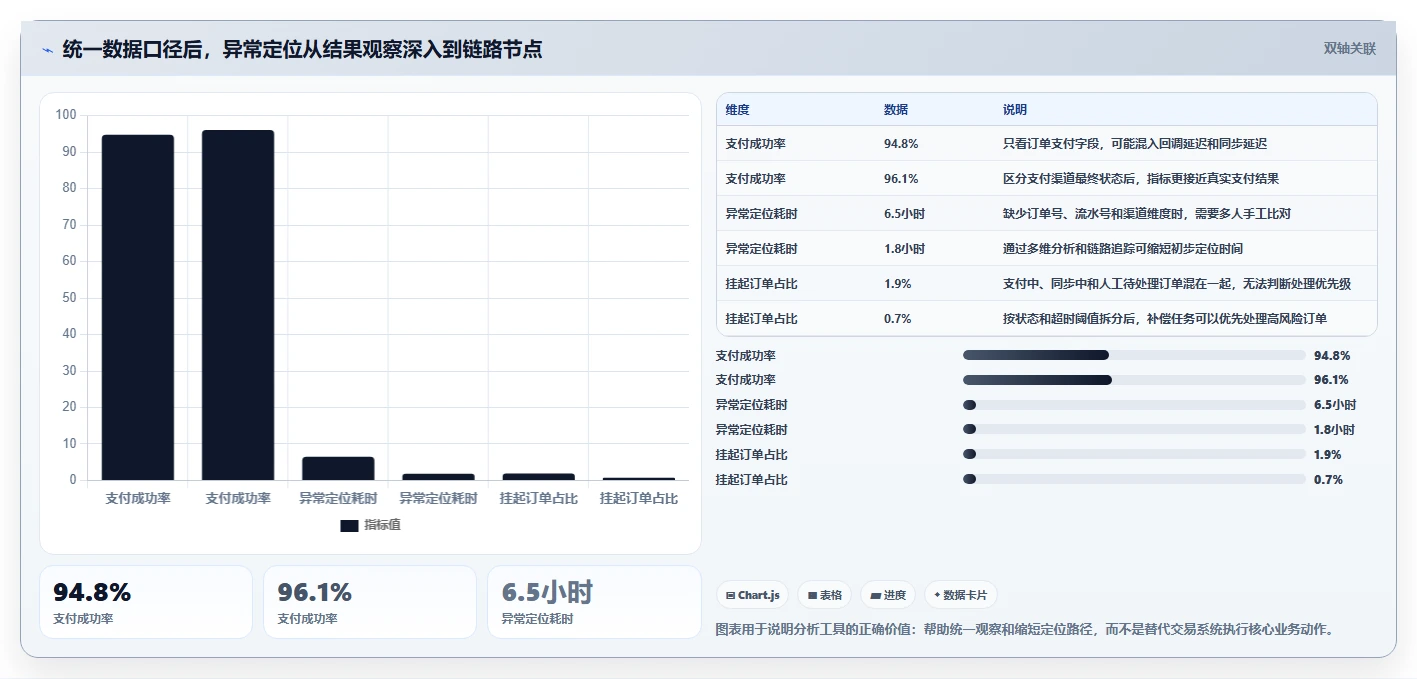Click the 6.5小时 cell in the table
Viewport: 1417px width, 679px height.
(x=904, y=214)
